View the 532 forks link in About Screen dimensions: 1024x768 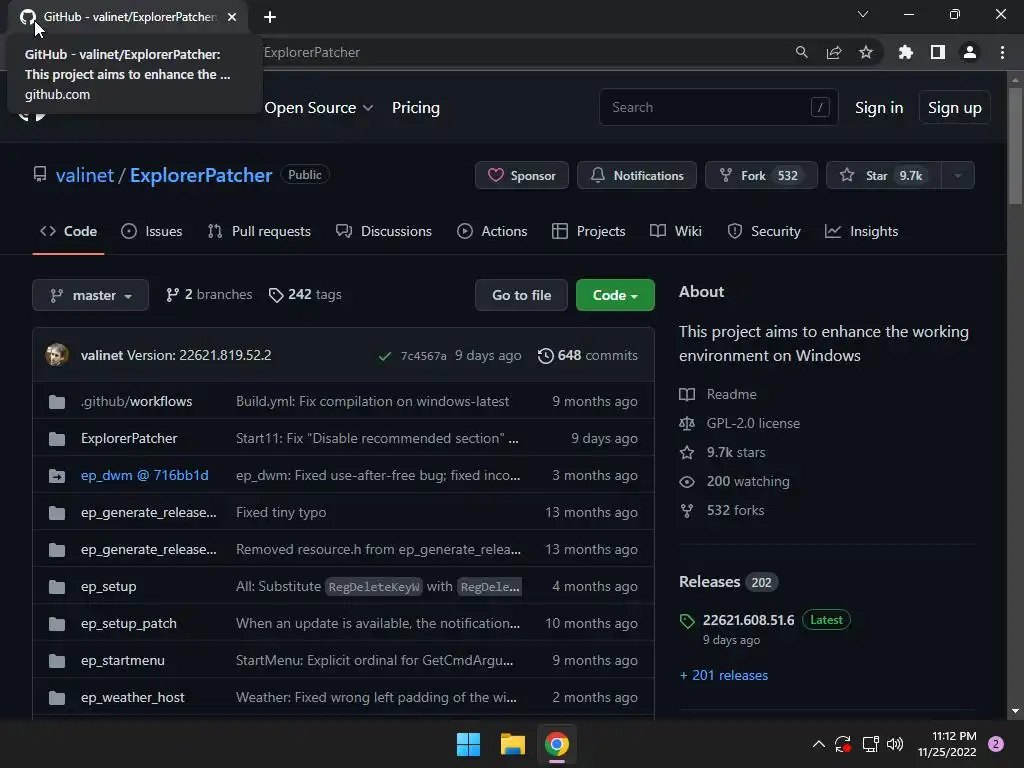pos(722,511)
